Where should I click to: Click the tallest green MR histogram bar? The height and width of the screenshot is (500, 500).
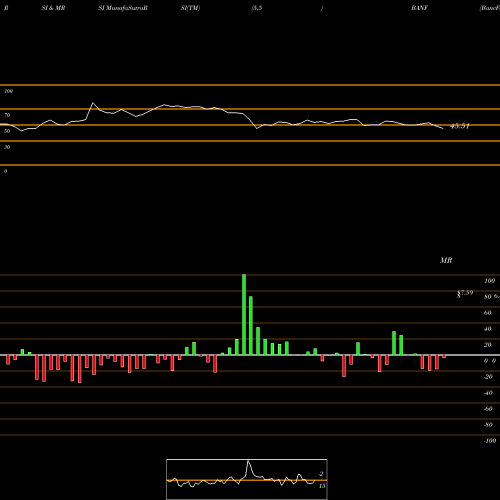click(x=244, y=315)
